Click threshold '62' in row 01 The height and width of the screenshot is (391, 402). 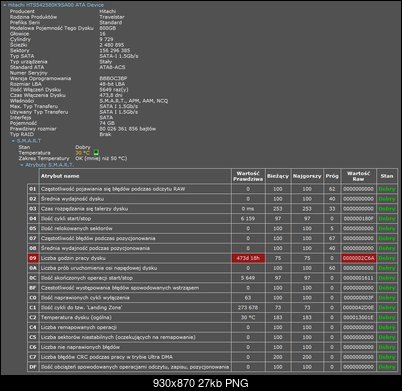[332, 189]
